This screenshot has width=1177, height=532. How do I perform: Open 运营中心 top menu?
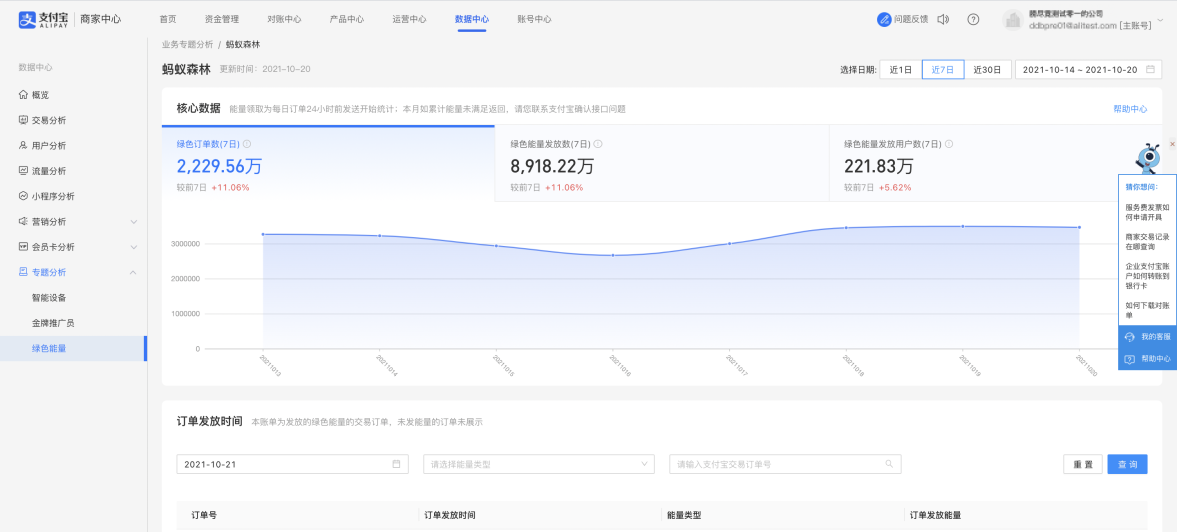tap(409, 20)
